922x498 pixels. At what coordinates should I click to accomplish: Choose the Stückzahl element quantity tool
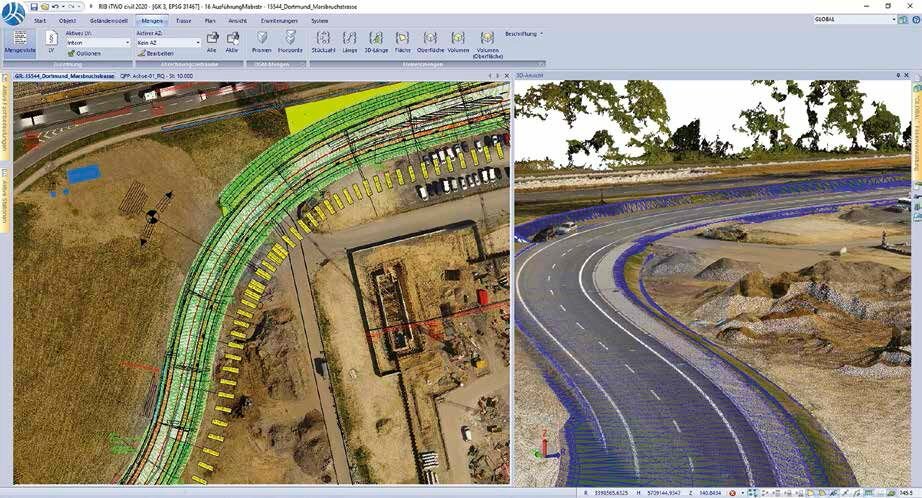click(323, 42)
